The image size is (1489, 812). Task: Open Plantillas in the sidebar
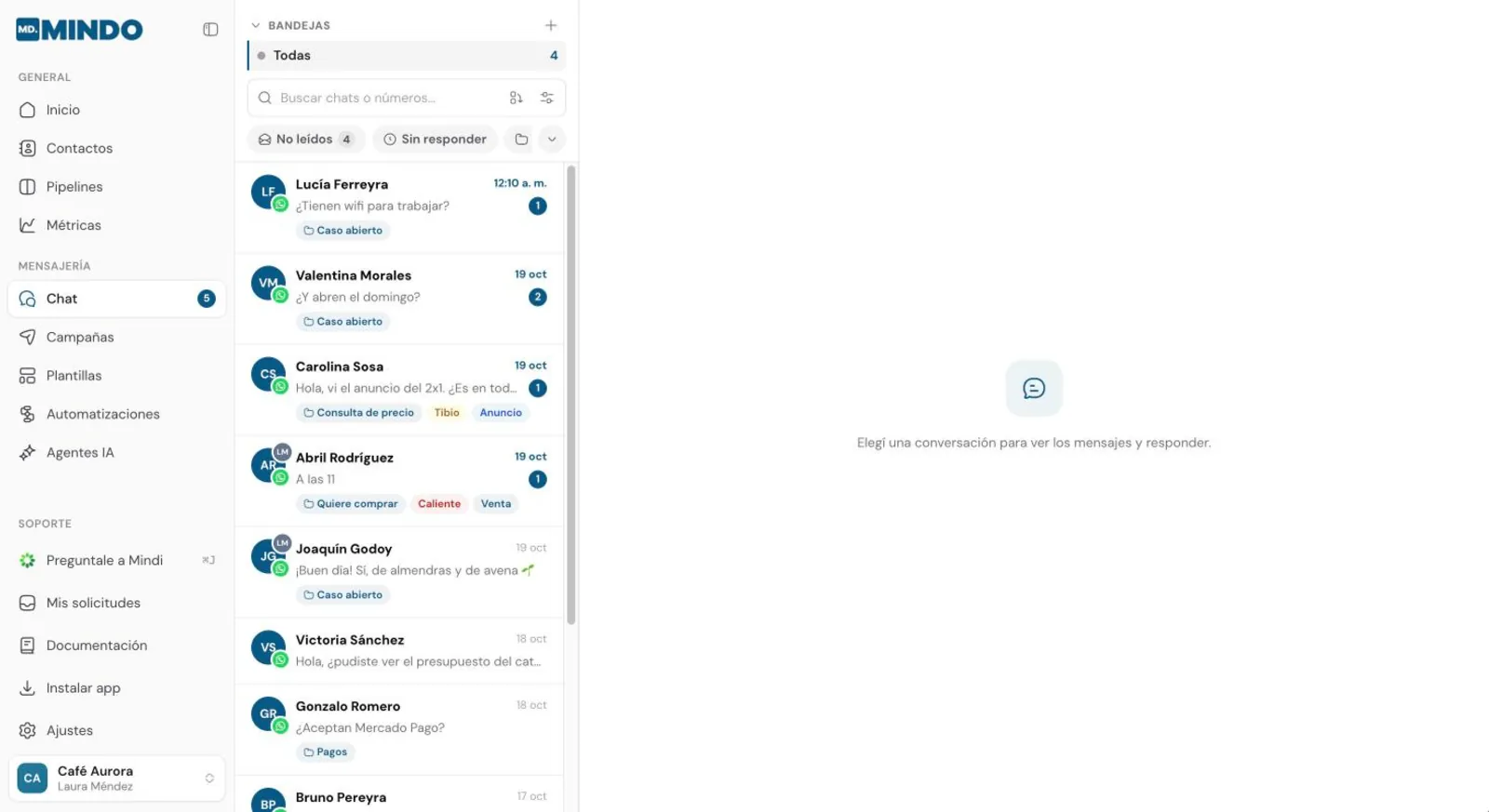tap(117, 376)
